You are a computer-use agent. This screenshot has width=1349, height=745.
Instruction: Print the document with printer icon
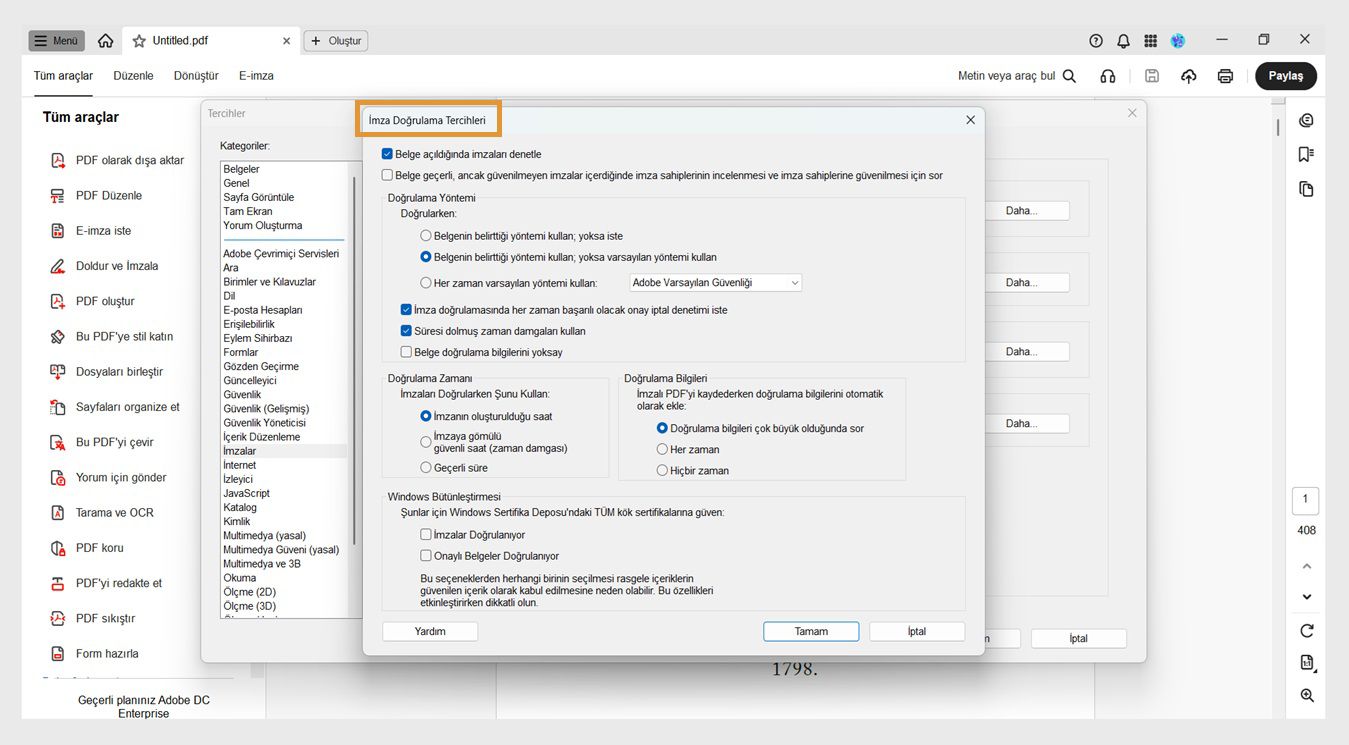[x=1225, y=76]
